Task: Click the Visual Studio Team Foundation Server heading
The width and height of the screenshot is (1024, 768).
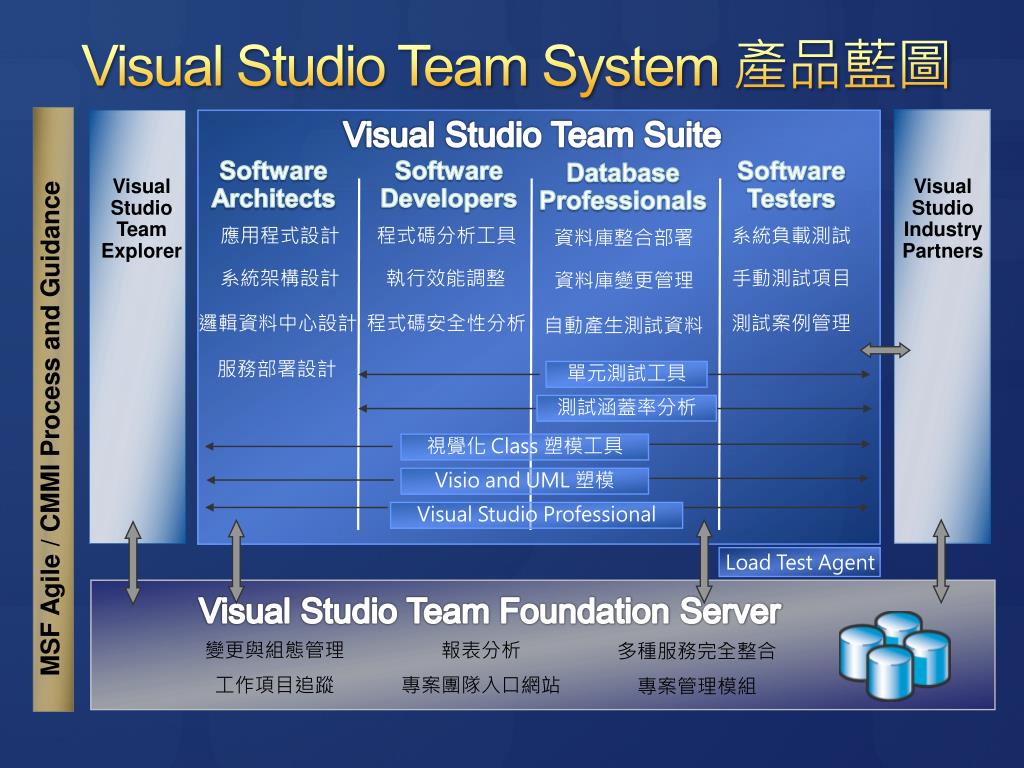Action: click(x=490, y=611)
